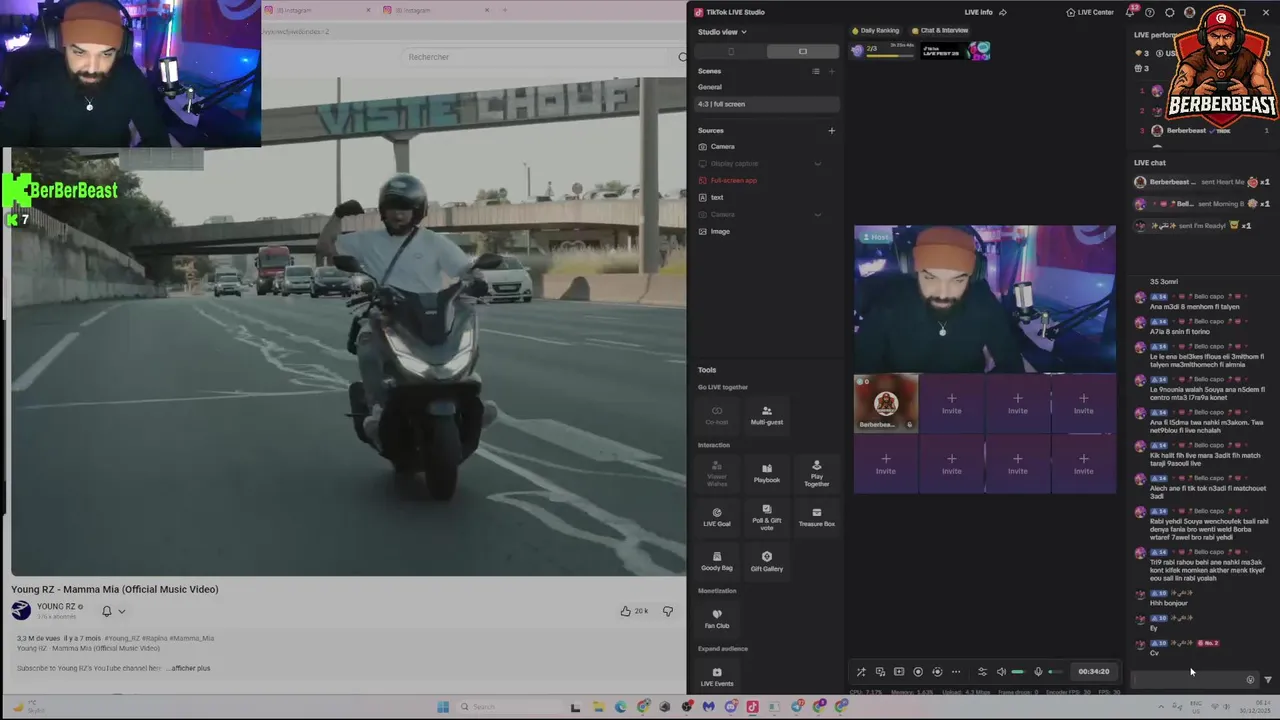
Task: Click the 2/3 progress task widget
Action: pyautogui.click(x=882, y=50)
